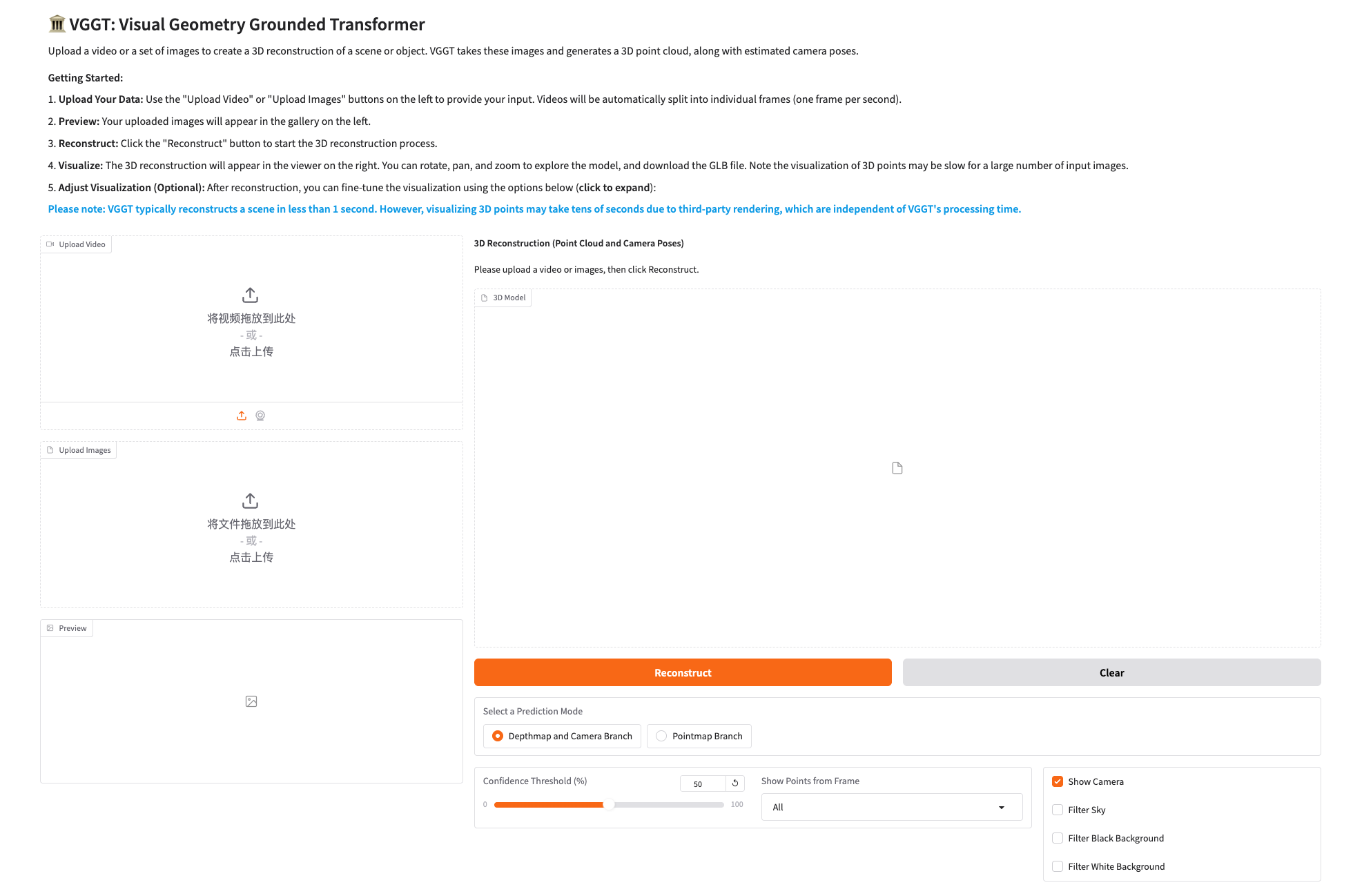
Task: Click the reset icon beside Confidence Threshold value
Action: pyautogui.click(x=735, y=783)
